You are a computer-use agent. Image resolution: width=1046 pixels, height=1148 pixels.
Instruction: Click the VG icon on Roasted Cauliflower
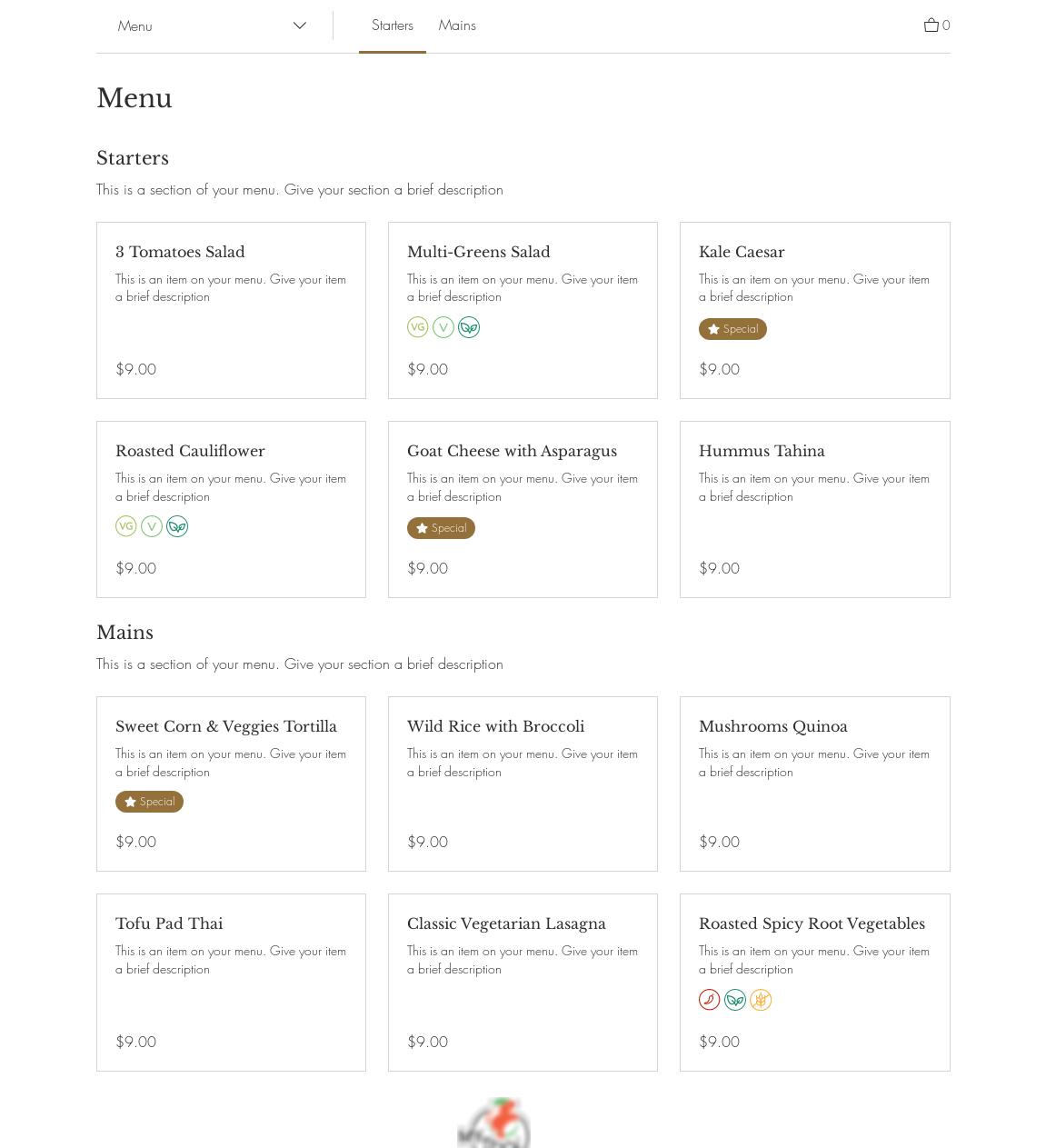[x=125, y=526]
